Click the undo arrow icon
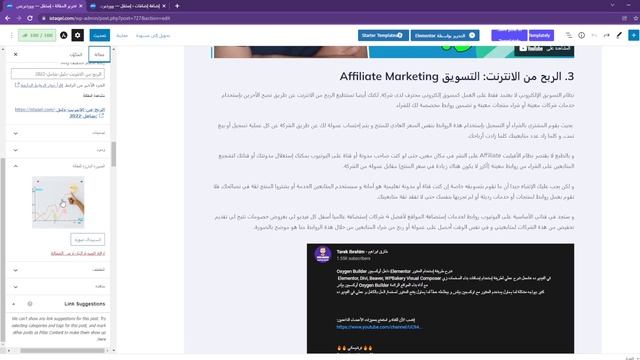The width and height of the screenshot is (640, 360). coord(594,36)
